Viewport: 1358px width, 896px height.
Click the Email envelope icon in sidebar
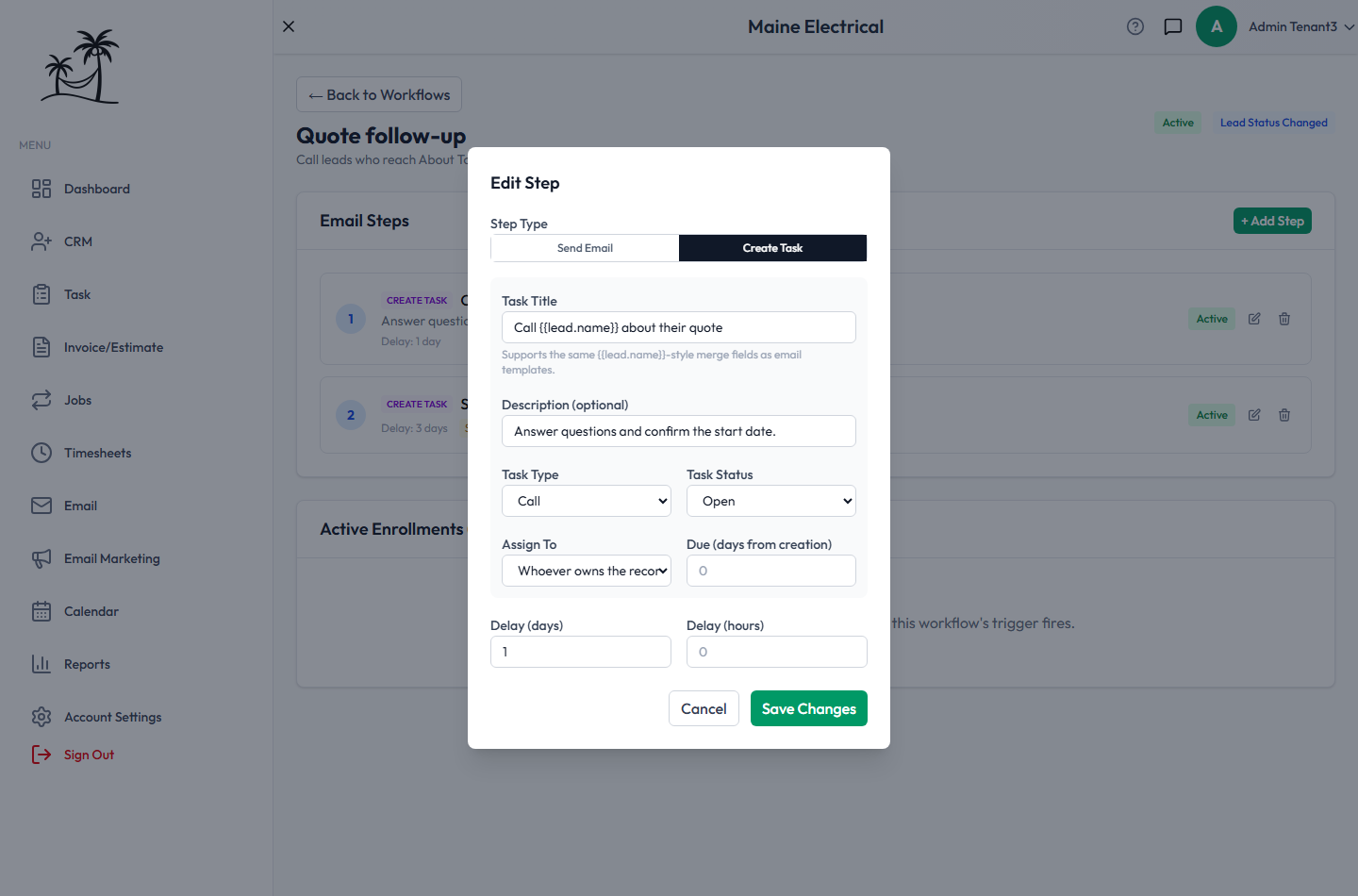pyautogui.click(x=41, y=506)
